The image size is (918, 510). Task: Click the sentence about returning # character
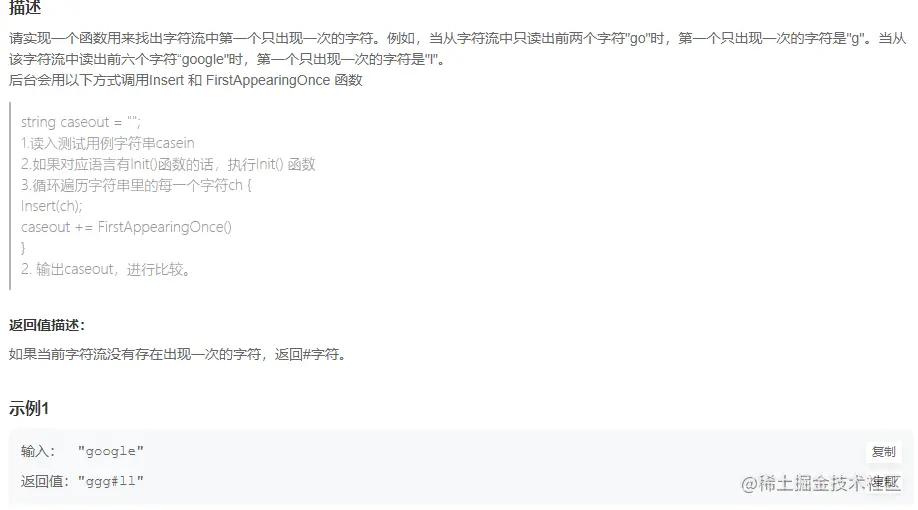[178, 354]
